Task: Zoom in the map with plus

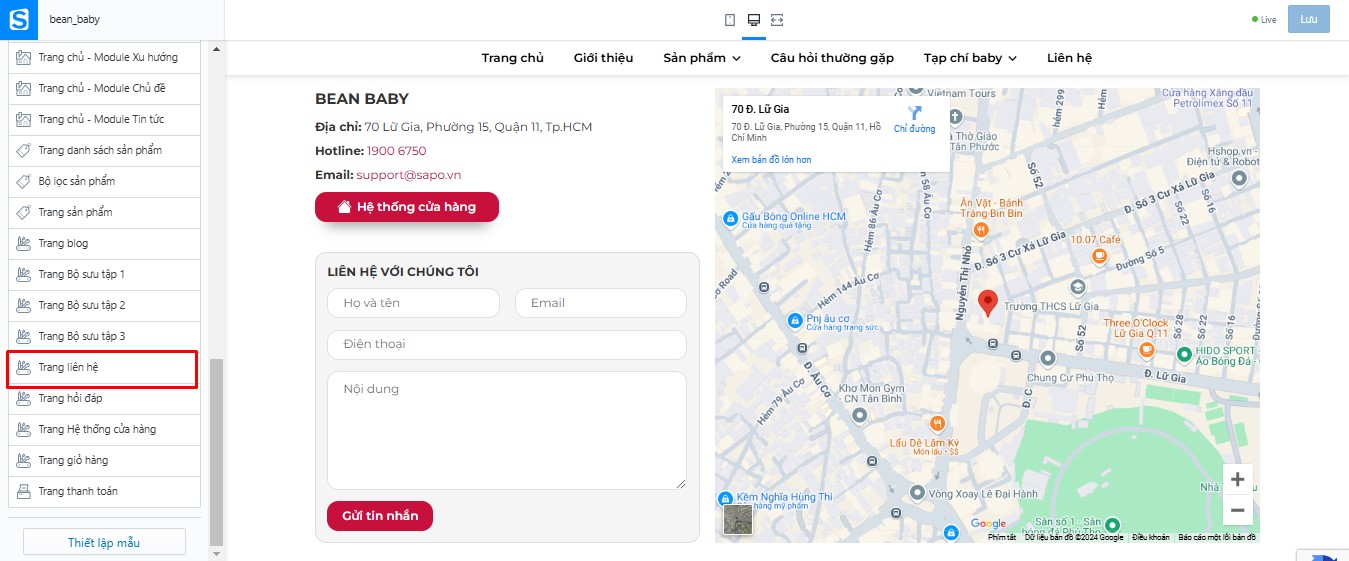Action: [1237, 479]
